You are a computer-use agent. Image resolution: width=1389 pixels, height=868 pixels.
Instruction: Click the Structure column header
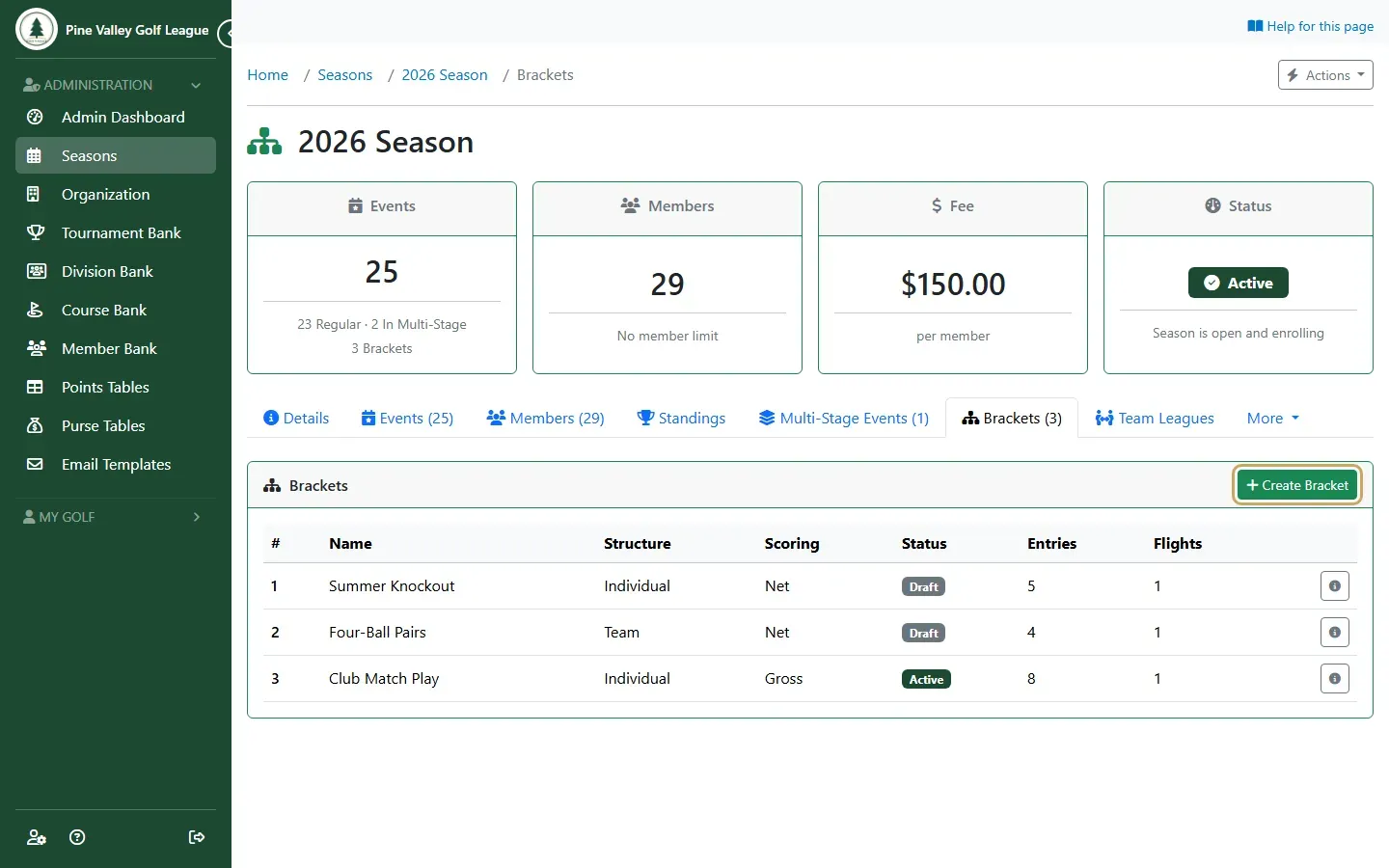click(x=637, y=544)
